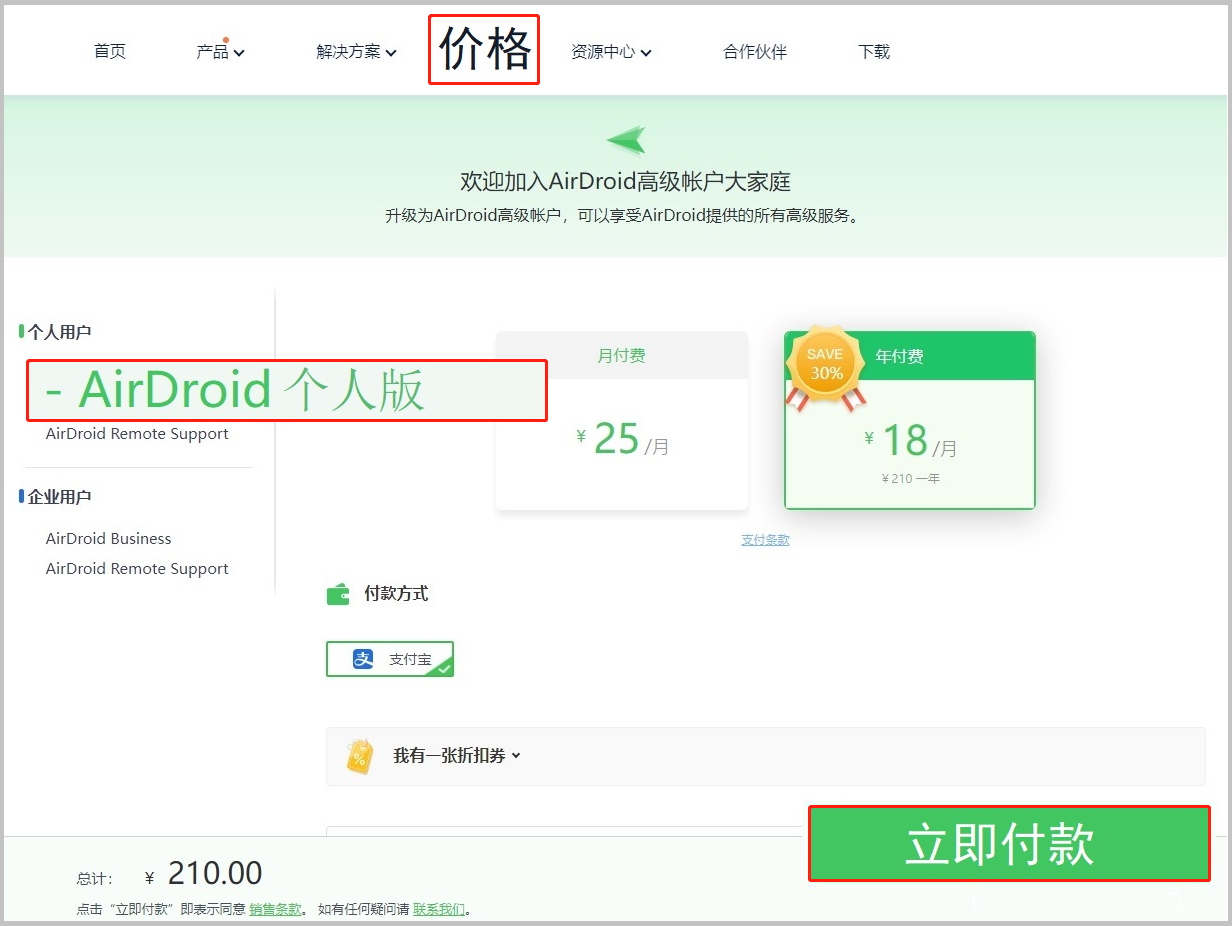Click the Alipay logo icon
This screenshot has height=926, width=1232.
tap(363, 659)
